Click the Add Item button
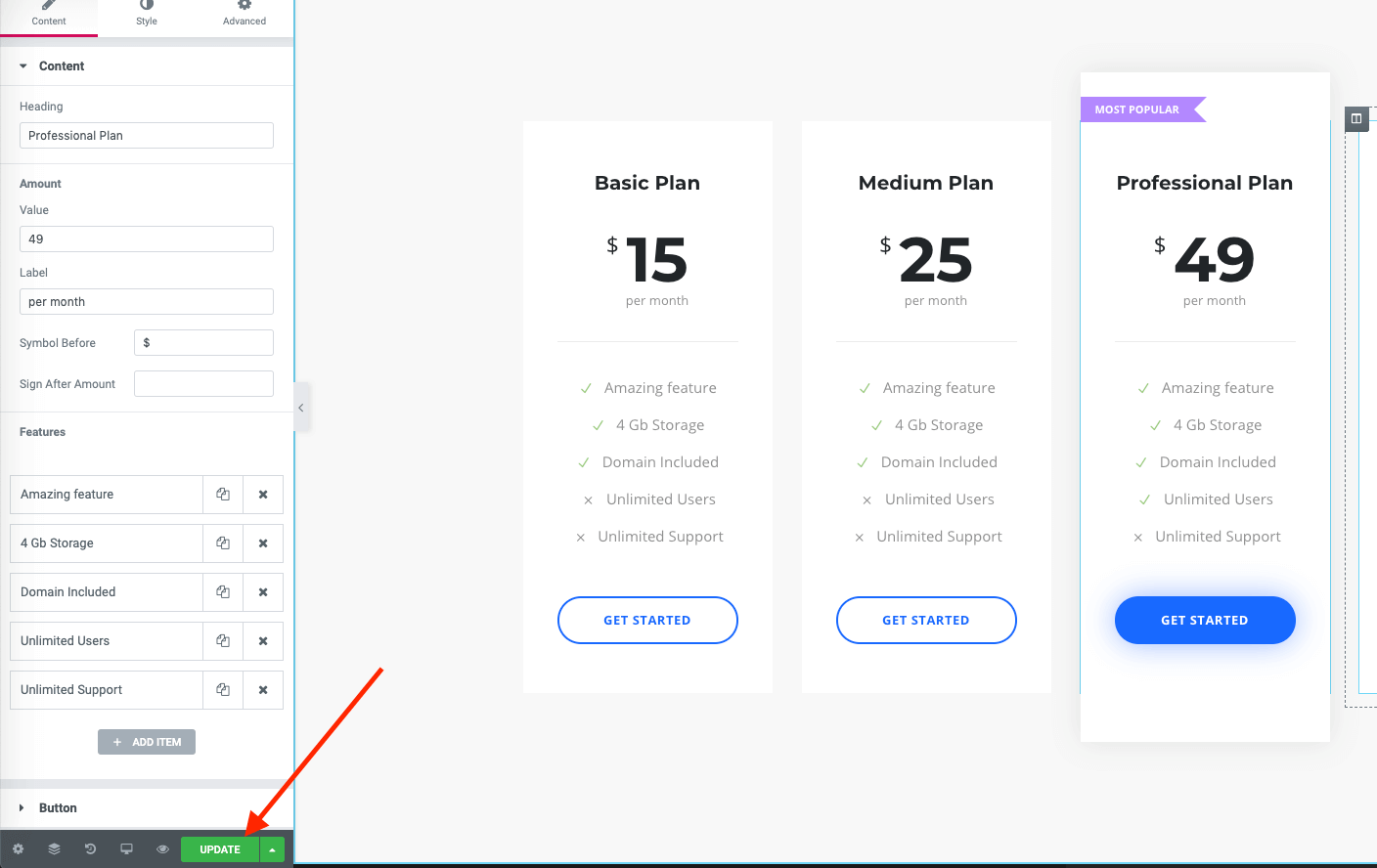The height and width of the screenshot is (868, 1377). point(147,742)
